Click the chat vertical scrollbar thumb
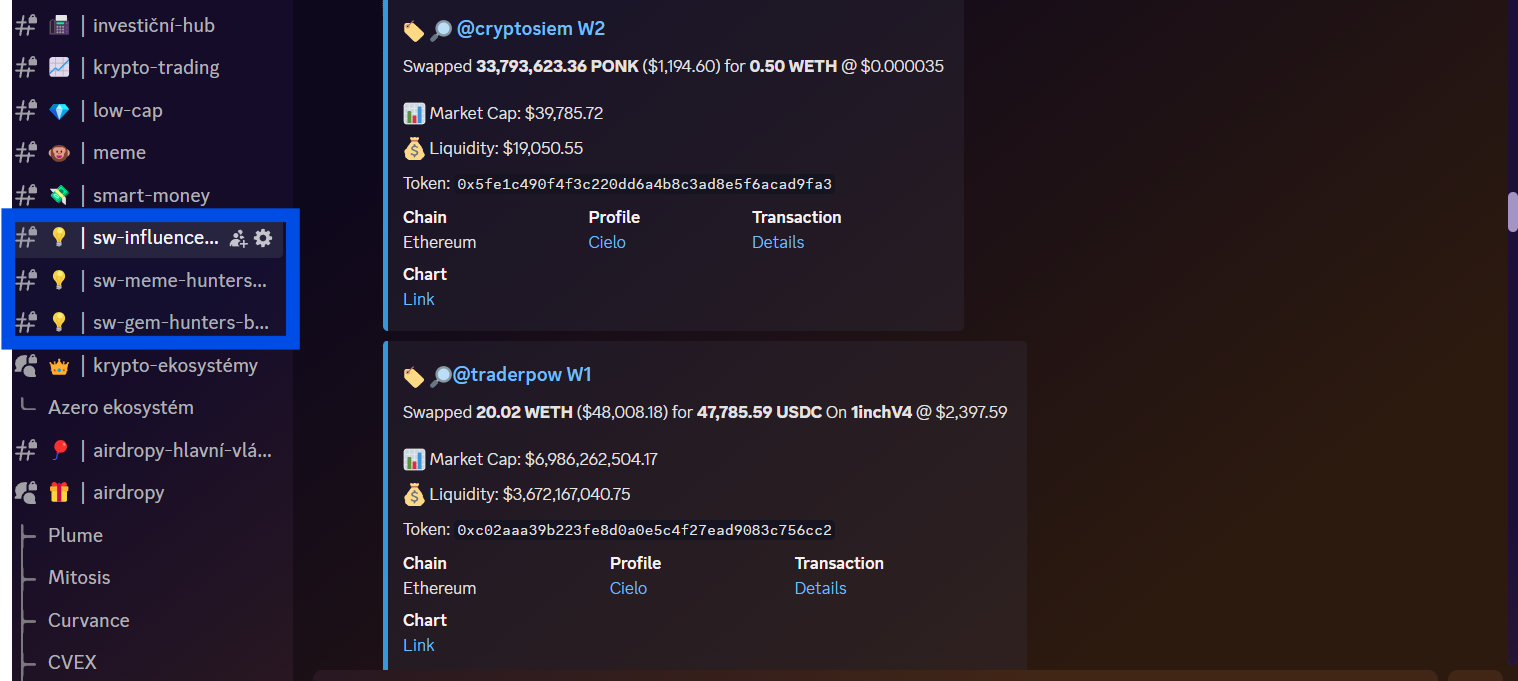 point(1512,210)
